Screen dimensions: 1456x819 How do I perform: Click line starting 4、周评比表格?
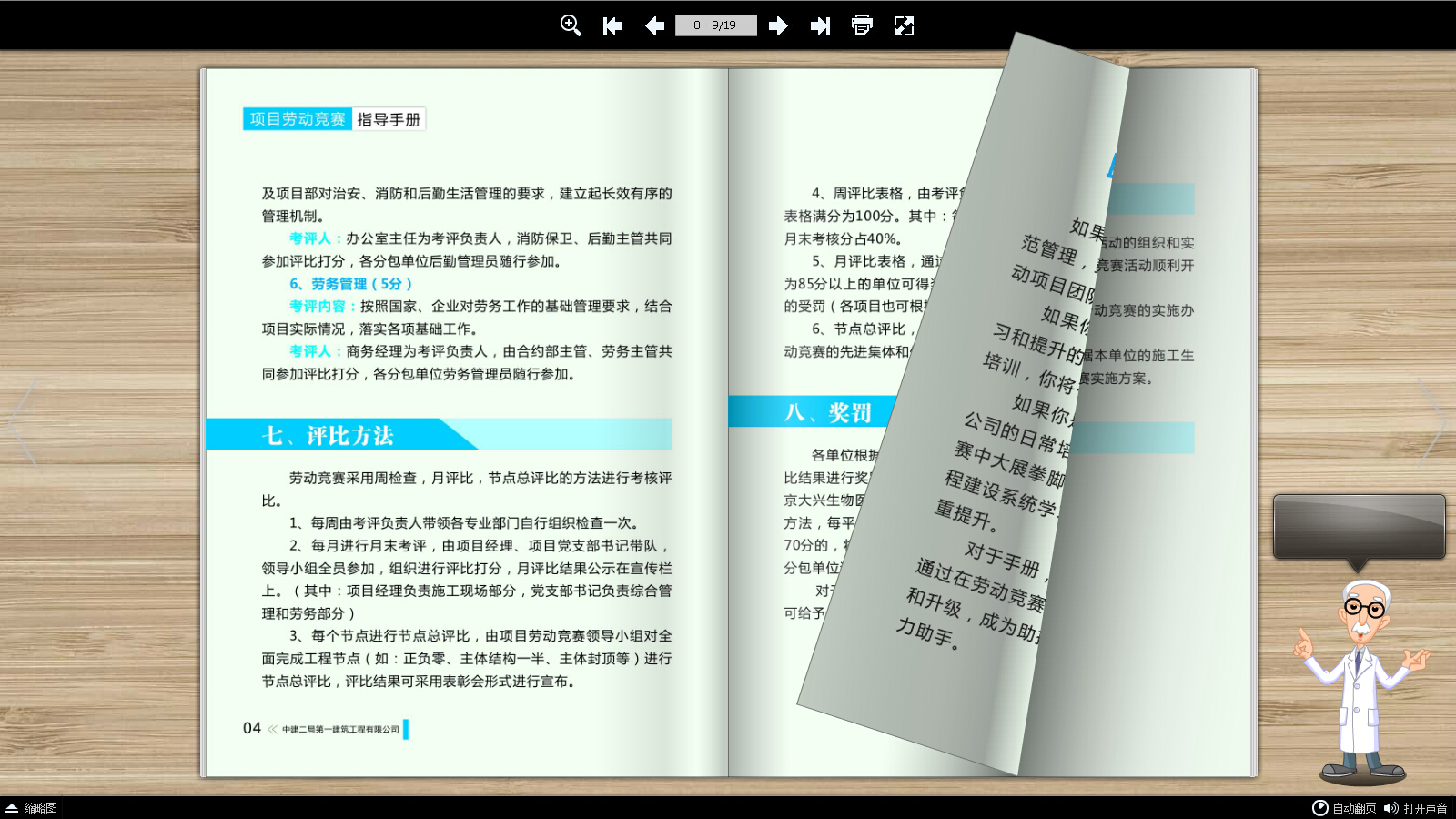pyautogui.click(x=889, y=194)
